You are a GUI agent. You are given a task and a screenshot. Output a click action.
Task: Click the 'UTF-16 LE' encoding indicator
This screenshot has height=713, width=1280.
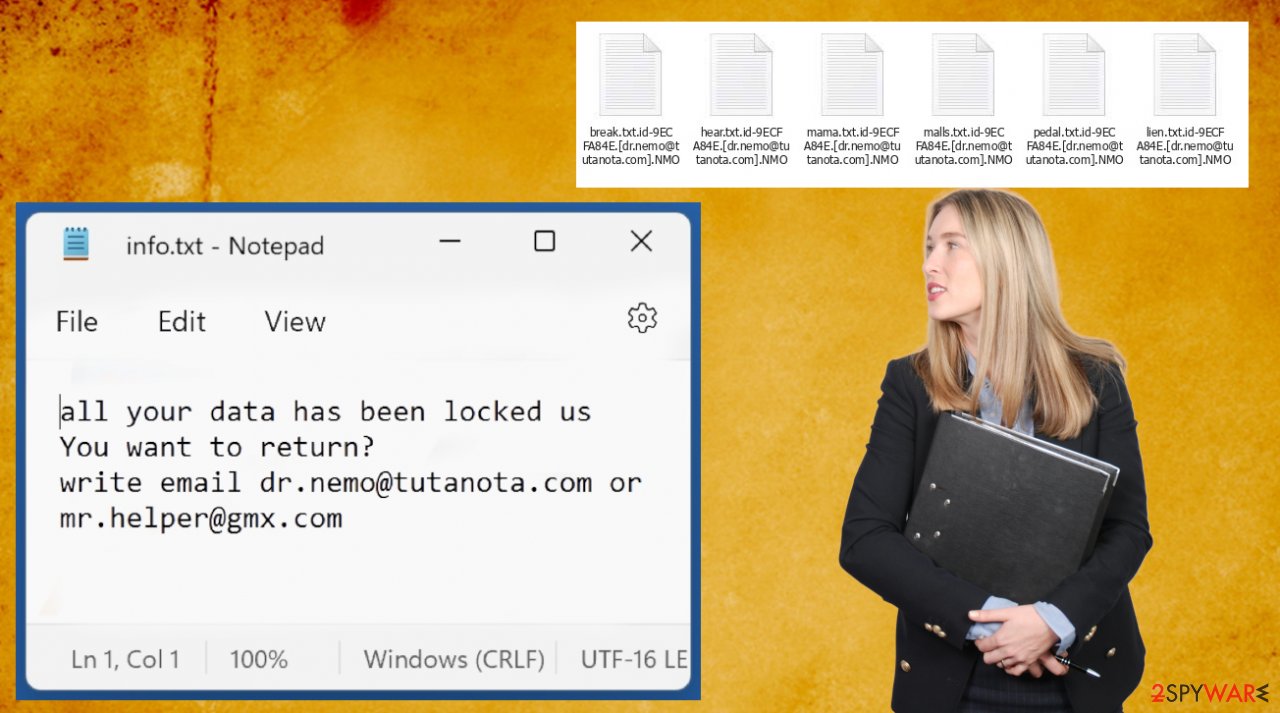coord(634,659)
